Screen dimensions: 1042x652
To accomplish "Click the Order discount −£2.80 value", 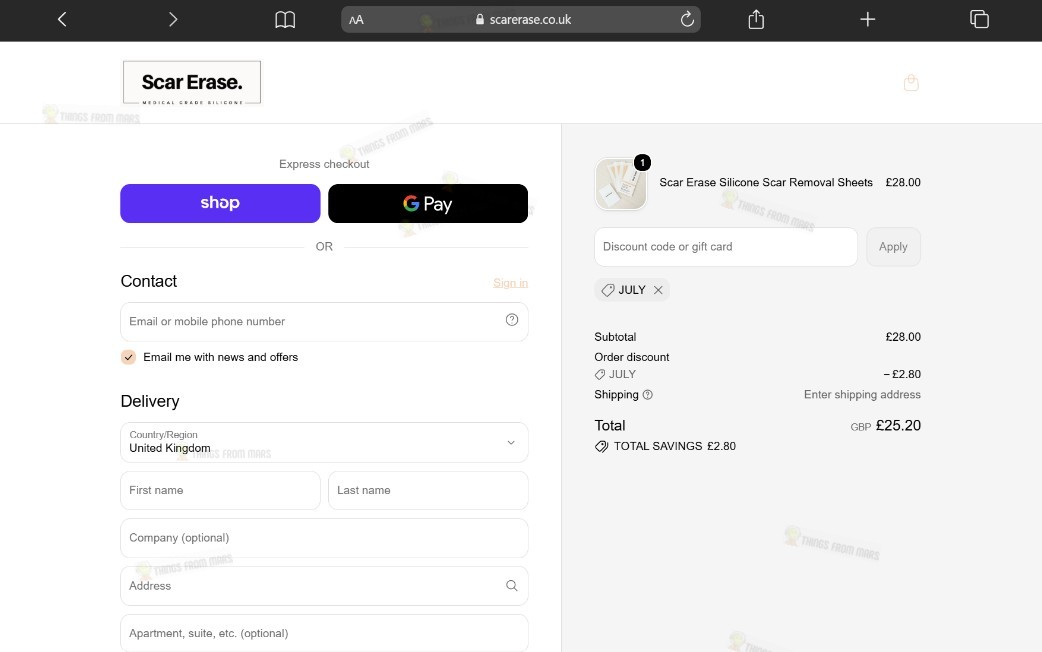I will [902, 374].
